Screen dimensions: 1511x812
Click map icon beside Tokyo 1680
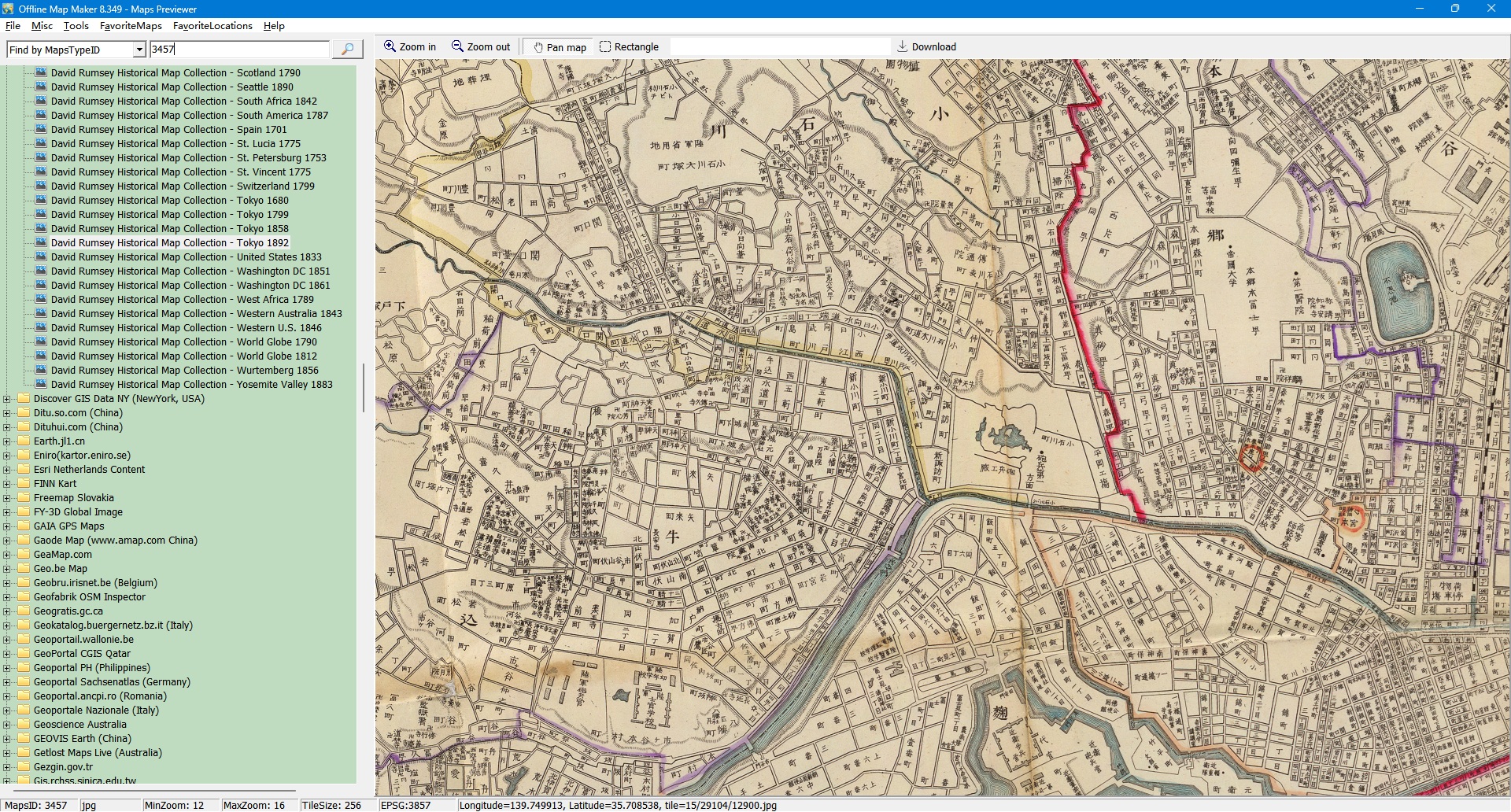point(41,201)
